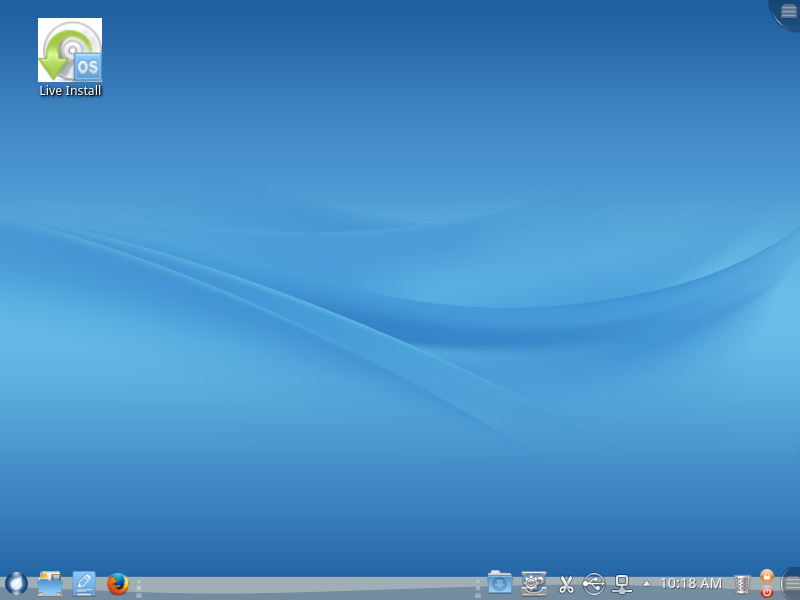Screen dimensions: 800x600
Task: Select the "Live Install" label text
Action: point(70,91)
